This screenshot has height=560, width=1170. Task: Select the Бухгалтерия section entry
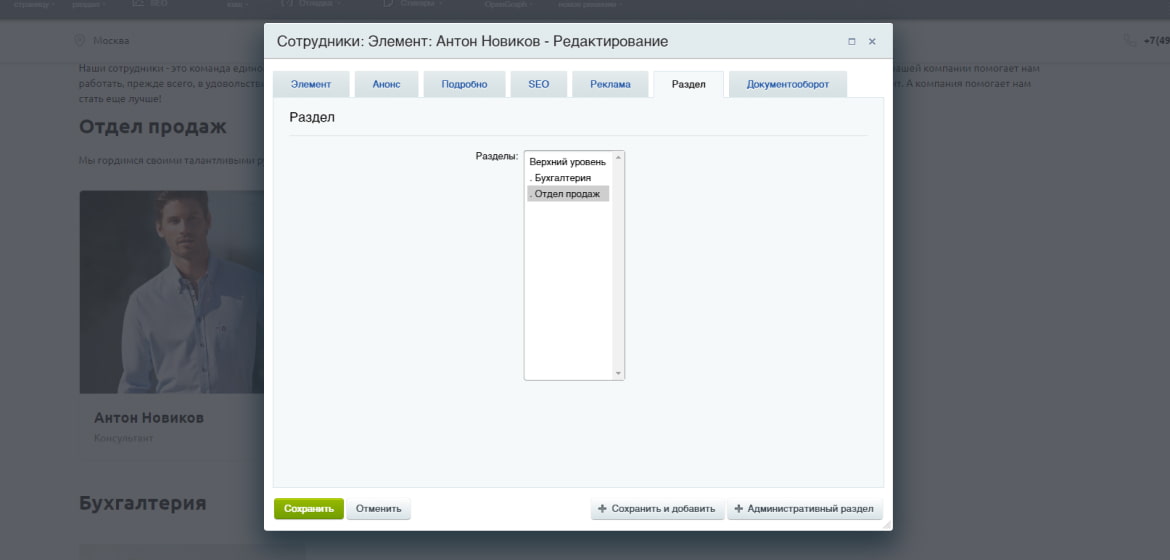tap(569, 178)
